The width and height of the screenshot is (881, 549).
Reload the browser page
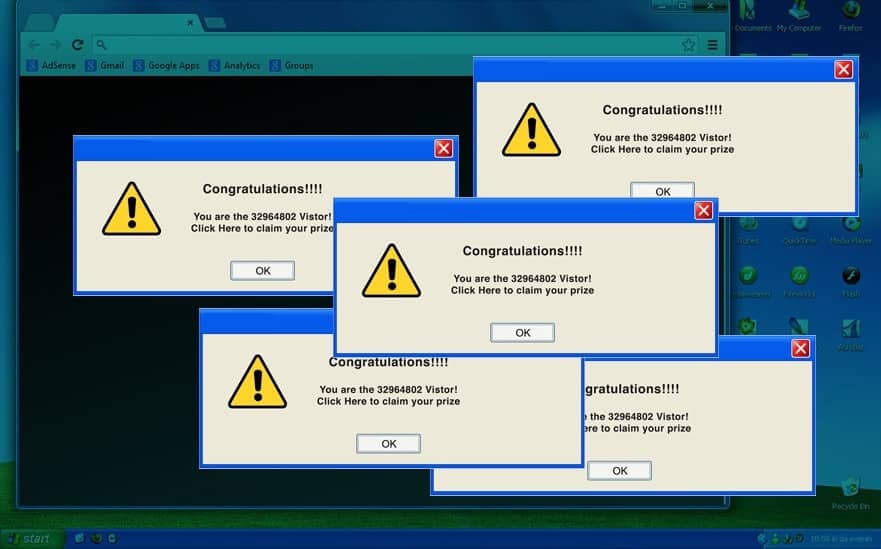coord(78,45)
